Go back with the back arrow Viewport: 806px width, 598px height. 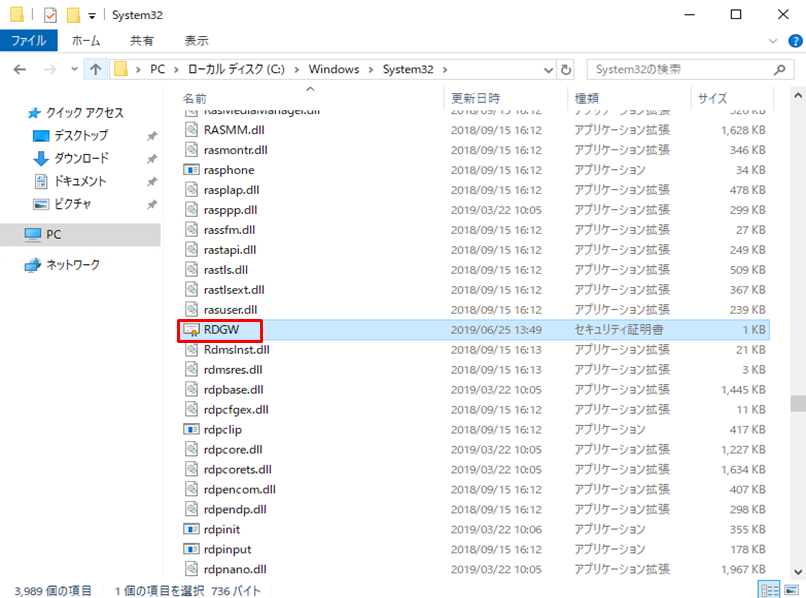coord(20,69)
